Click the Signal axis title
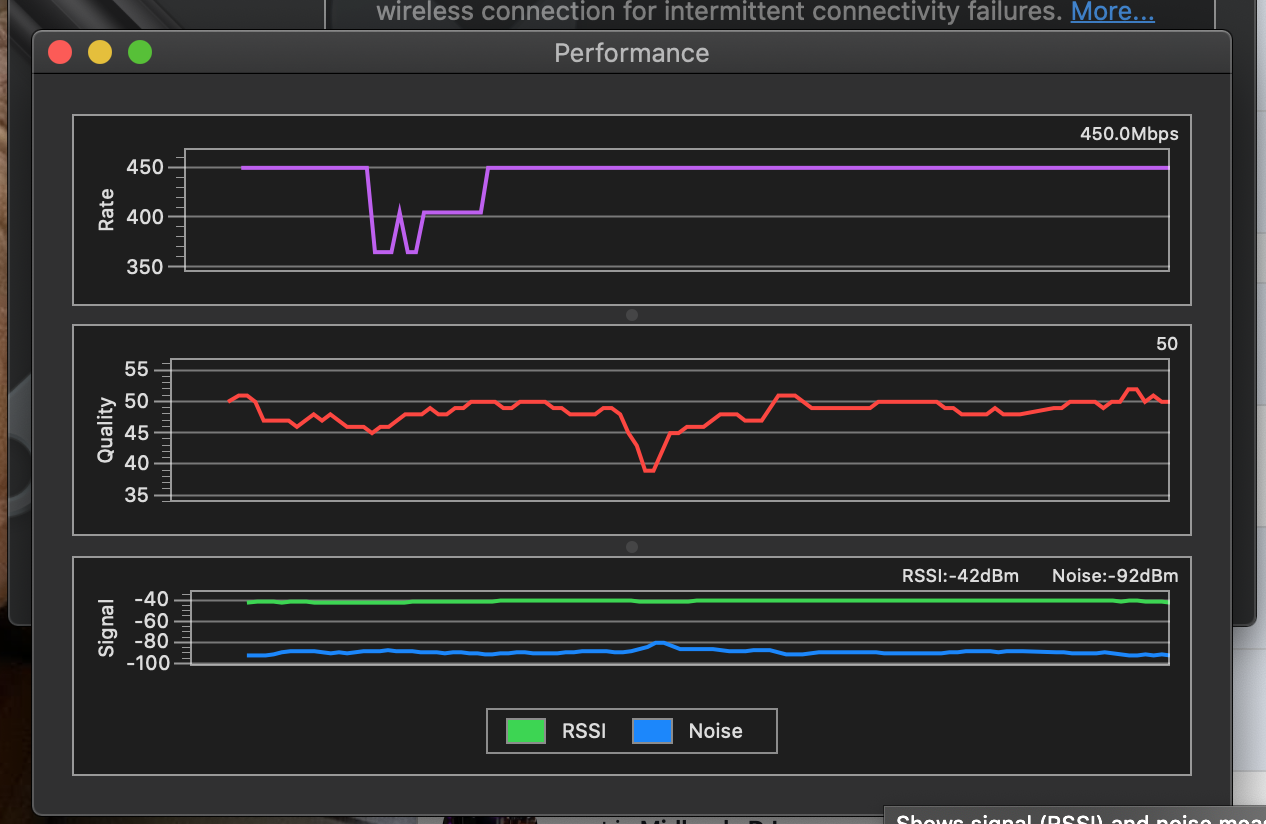1266x824 pixels. (x=106, y=628)
